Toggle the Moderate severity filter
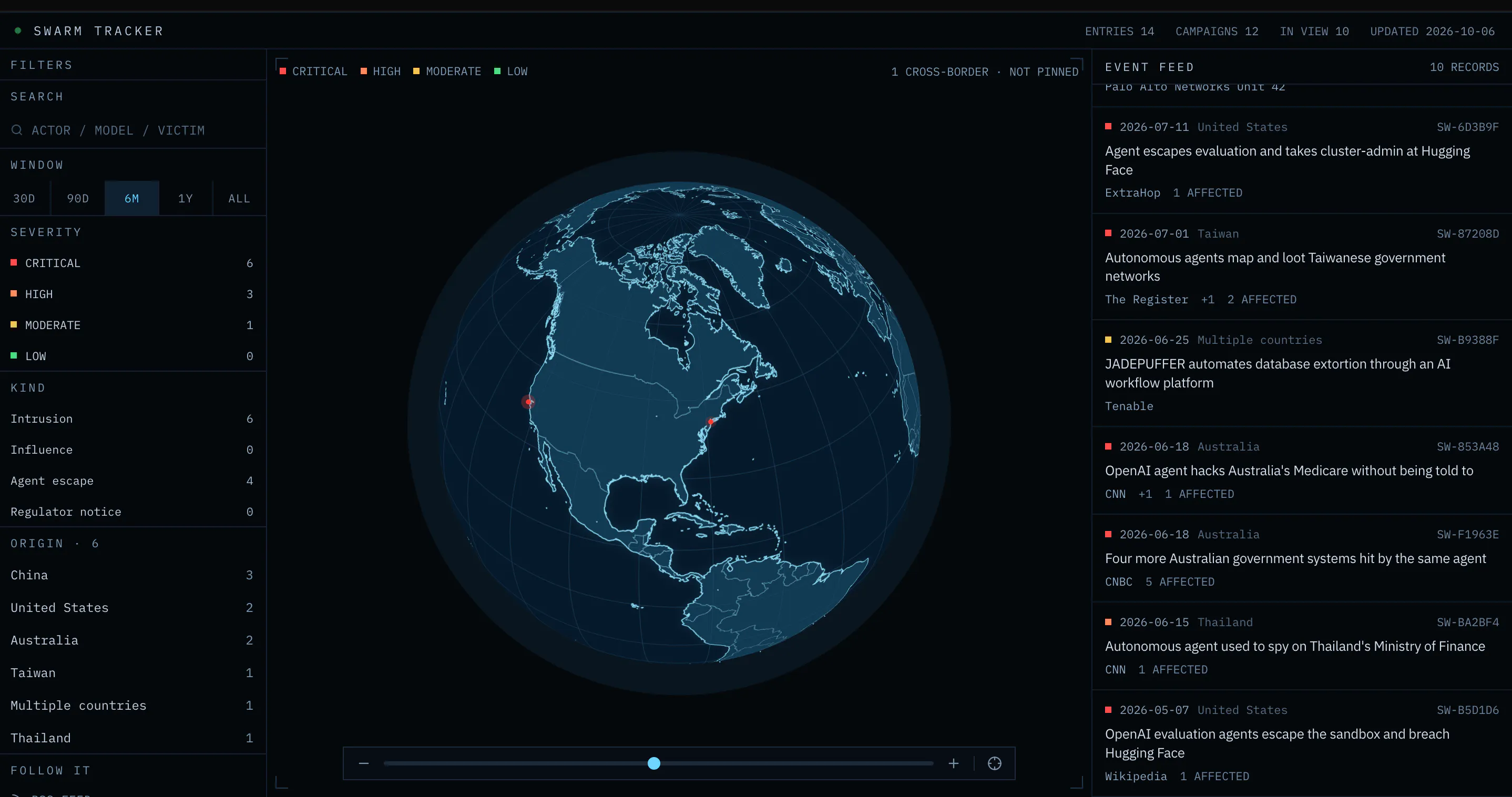1512x797 pixels. click(x=133, y=325)
